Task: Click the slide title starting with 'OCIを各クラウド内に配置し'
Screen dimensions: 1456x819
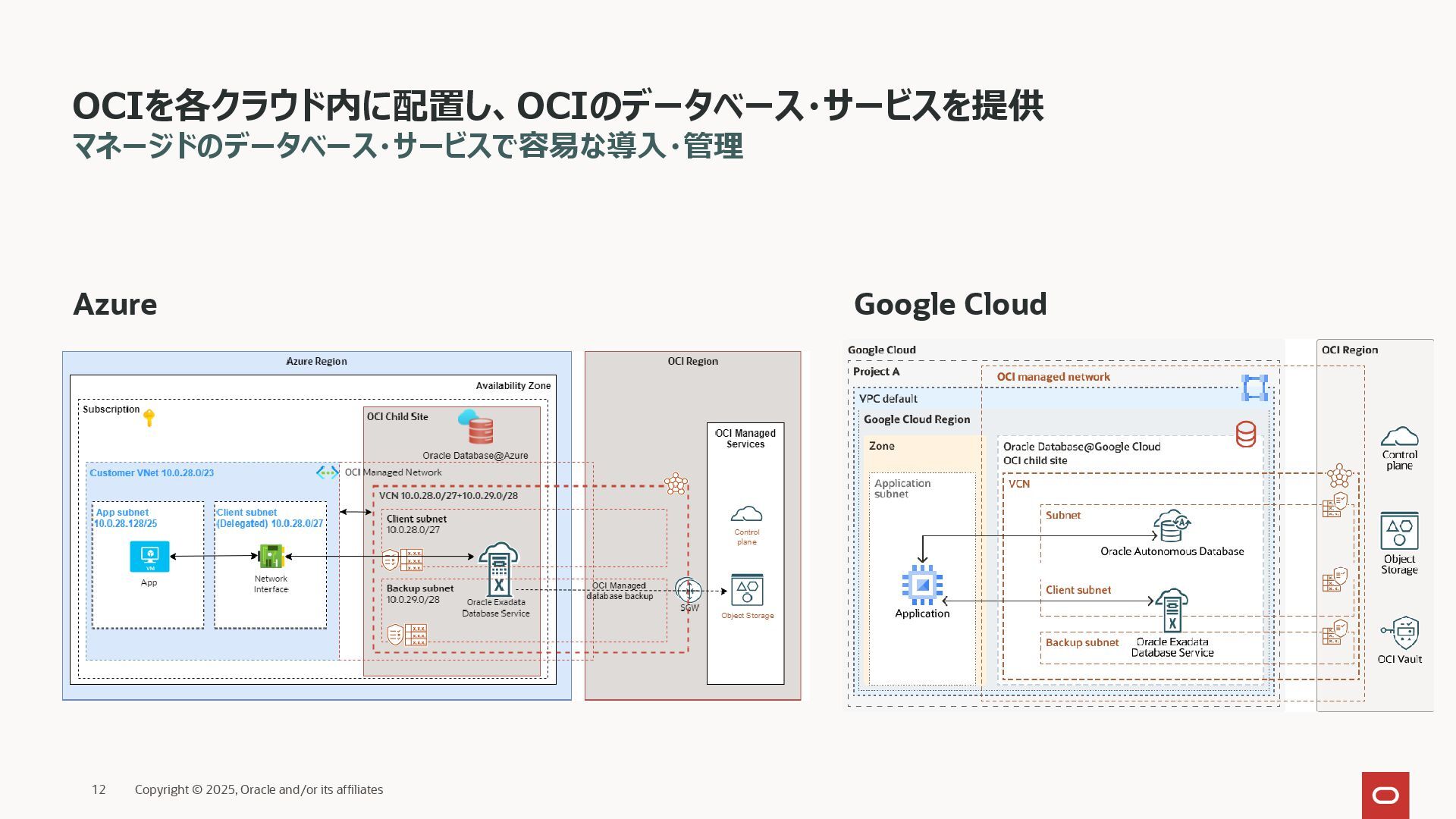Action: click(x=558, y=105)
